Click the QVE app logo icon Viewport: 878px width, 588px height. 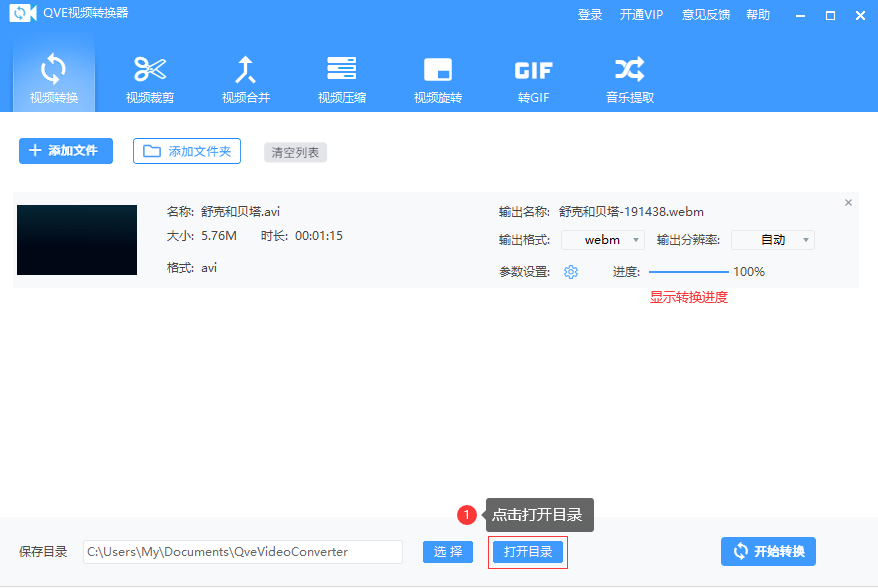point(22,13)
